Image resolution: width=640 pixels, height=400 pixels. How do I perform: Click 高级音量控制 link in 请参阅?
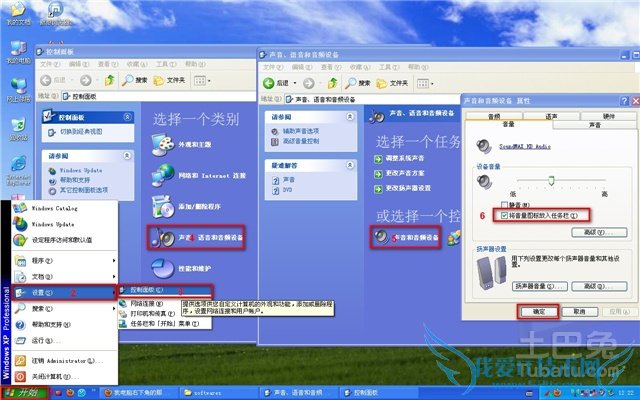301,141
